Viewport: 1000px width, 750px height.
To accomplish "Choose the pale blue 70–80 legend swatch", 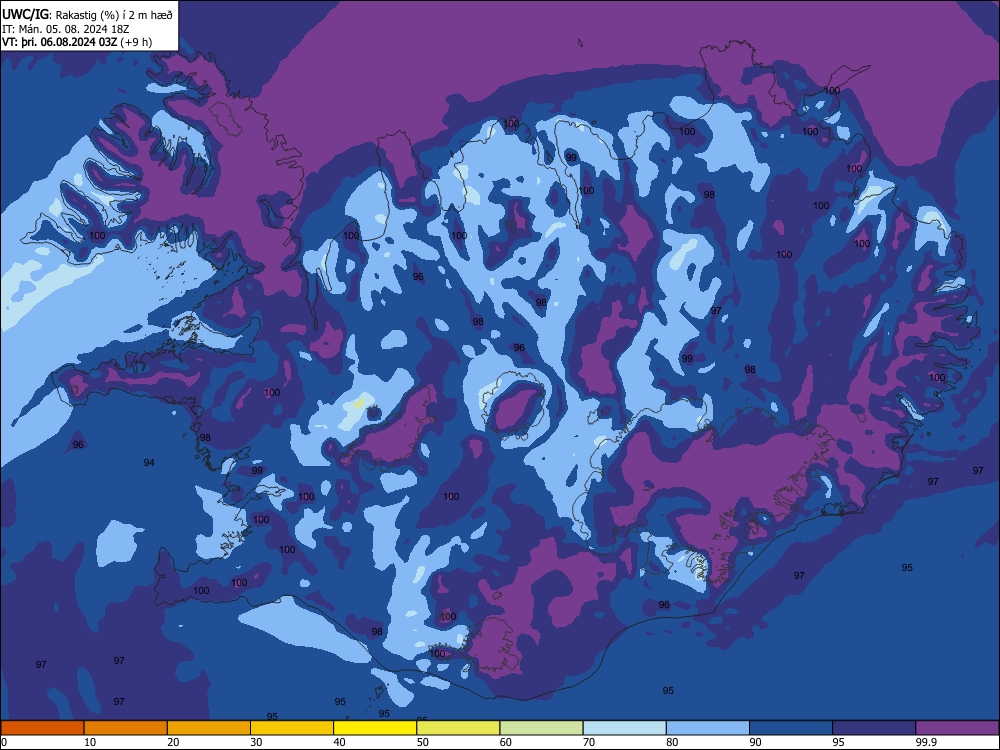I will (x=625, y=728).
